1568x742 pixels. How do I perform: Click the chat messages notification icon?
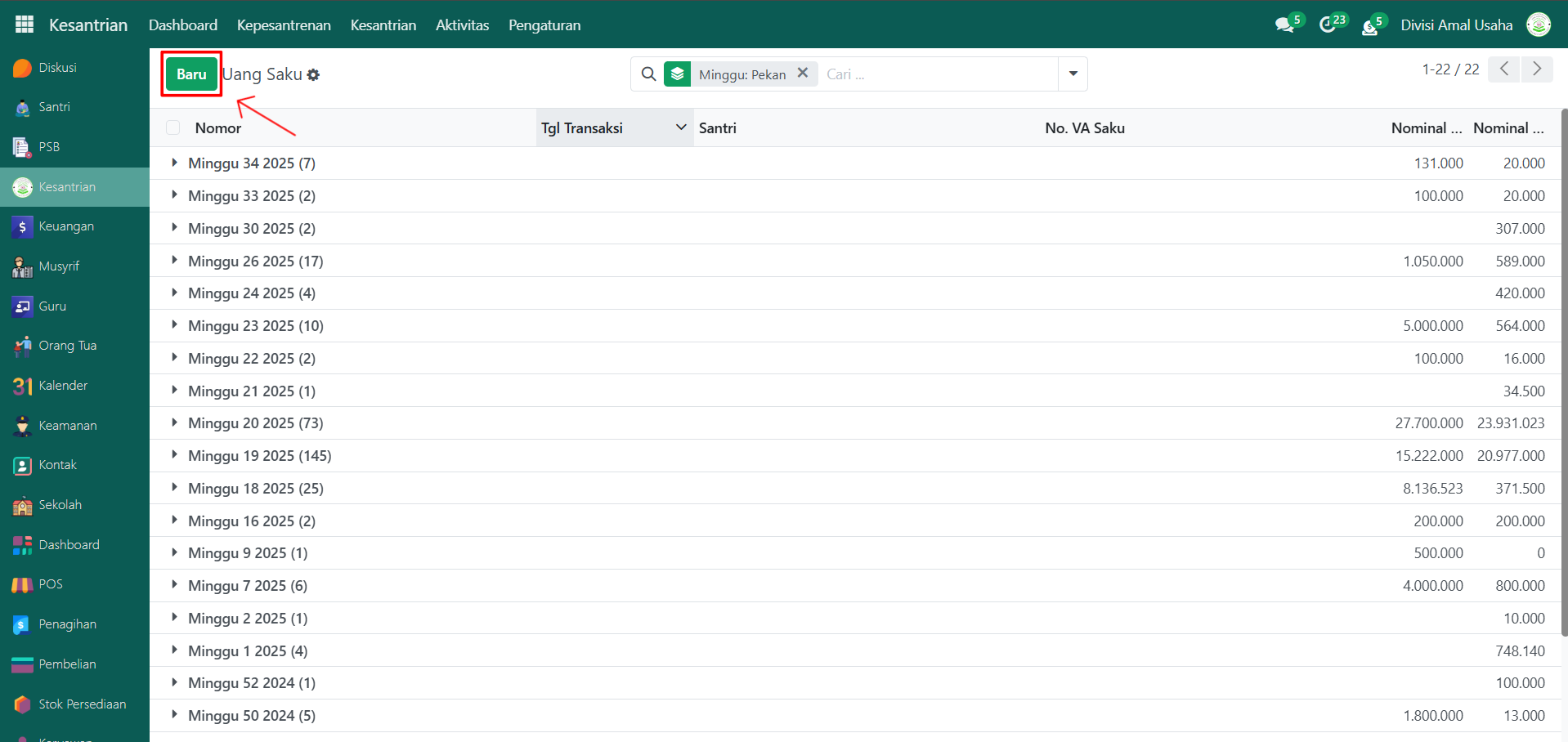coord(1284,25)
